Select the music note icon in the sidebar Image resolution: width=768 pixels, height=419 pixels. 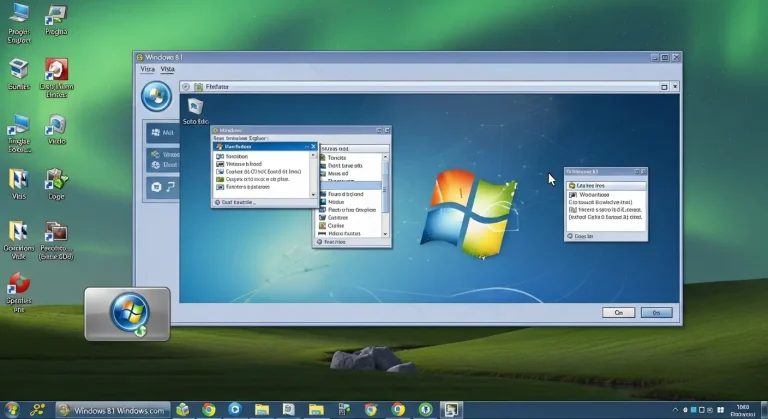[x=170, y=187]
